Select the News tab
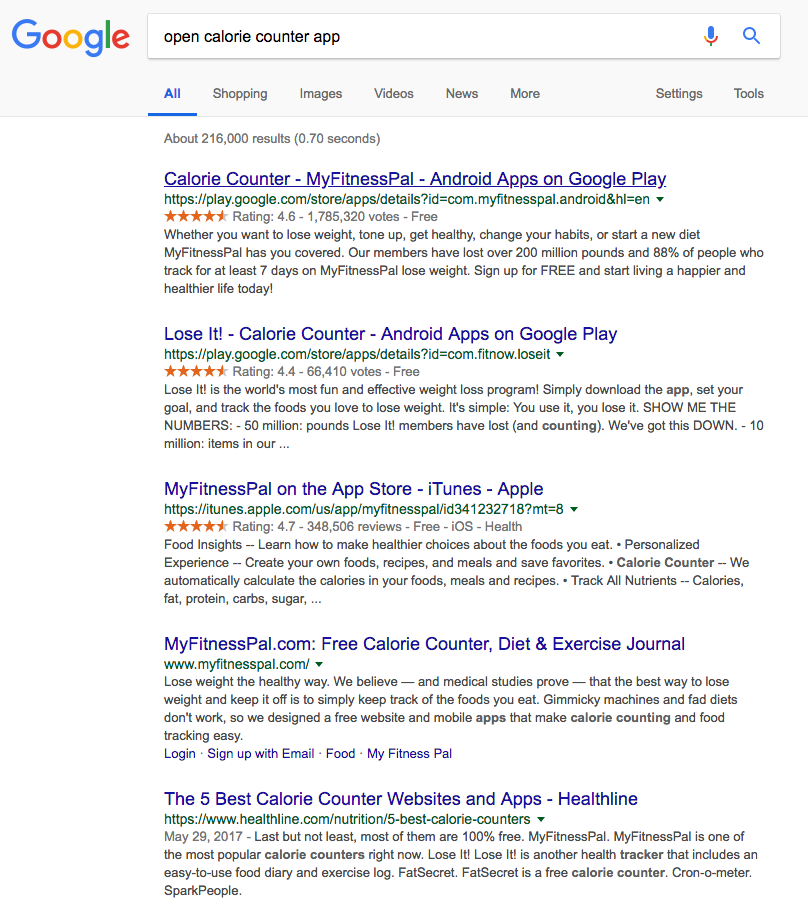This screenshot has height=912, width=808. [462, 94]
